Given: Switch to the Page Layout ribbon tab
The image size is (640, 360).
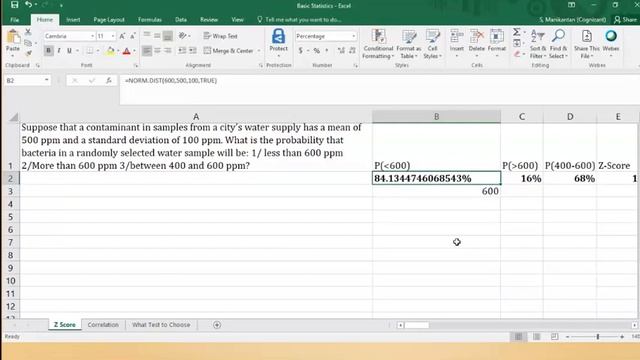Looking at the screenshot, I should coord(109,20).
